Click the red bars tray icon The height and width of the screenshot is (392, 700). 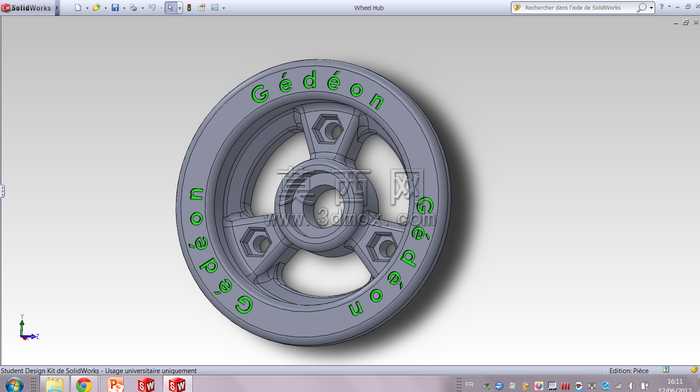(565, 386)
